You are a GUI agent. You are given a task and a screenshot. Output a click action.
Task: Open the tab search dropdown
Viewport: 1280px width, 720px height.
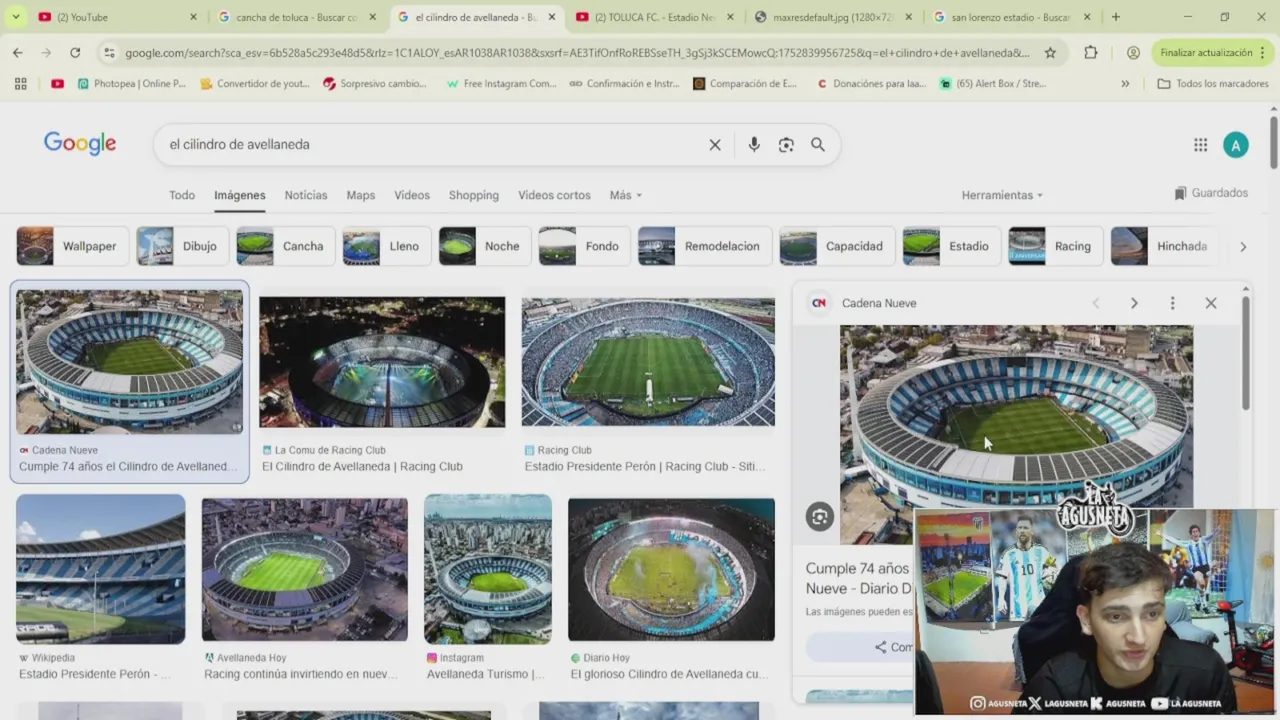point(15,17)
